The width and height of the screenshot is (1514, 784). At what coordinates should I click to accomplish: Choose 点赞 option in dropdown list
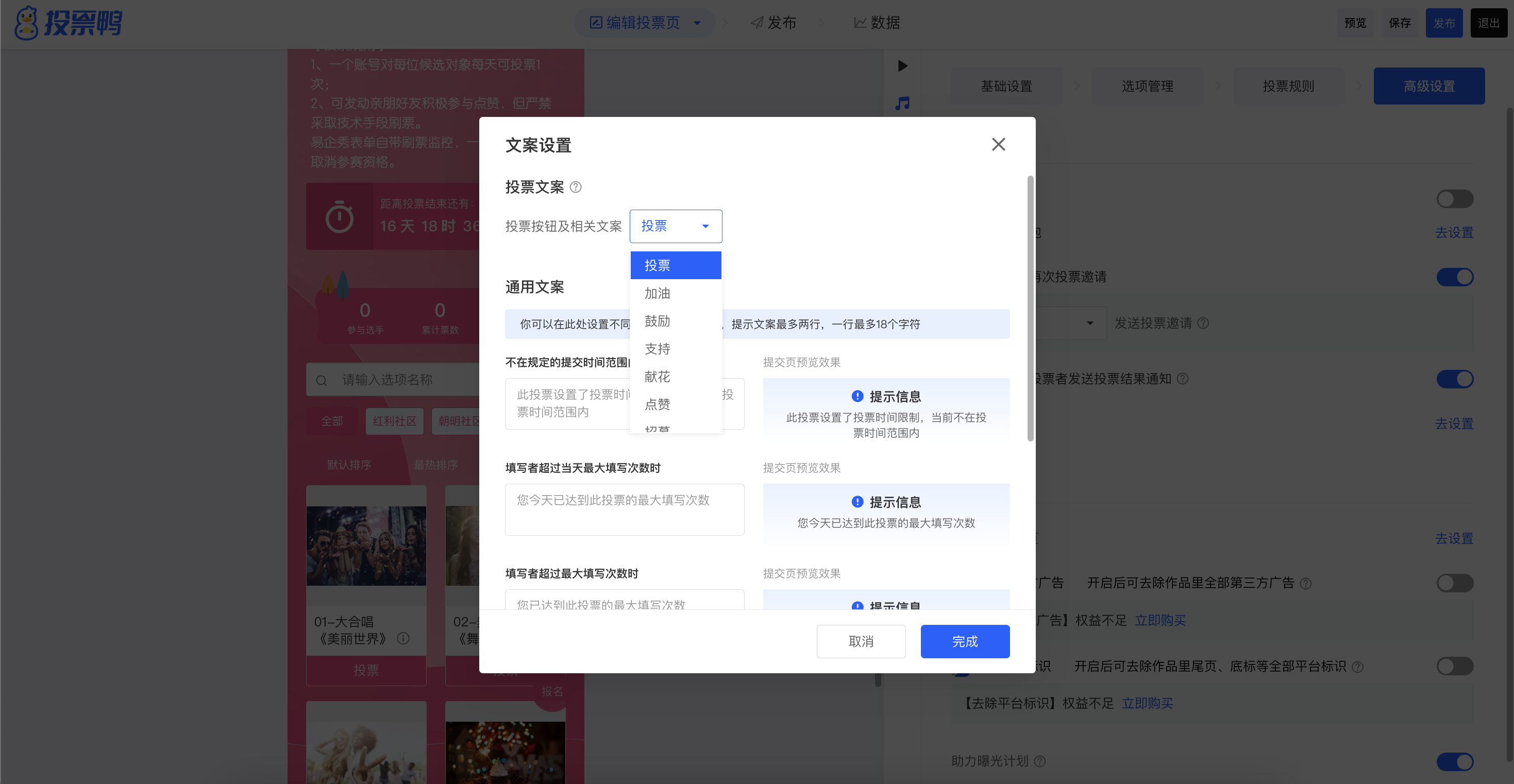point(657,404)
